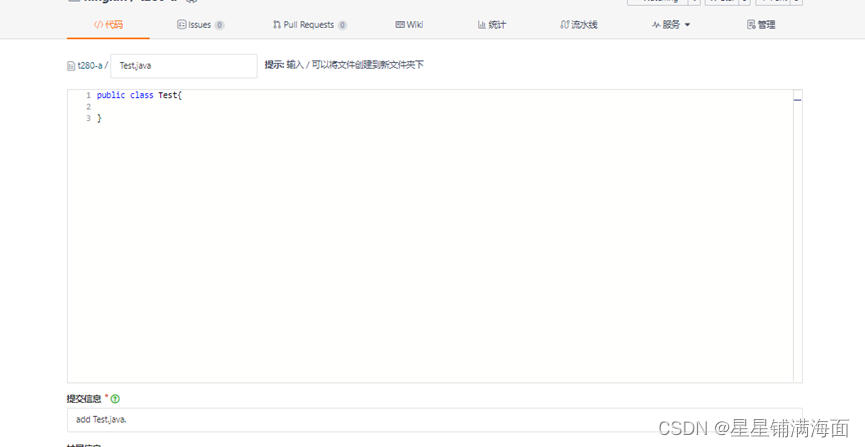Open the Pull Requests tab
This screenshot has width=865, height=447.
coord(309,25)
